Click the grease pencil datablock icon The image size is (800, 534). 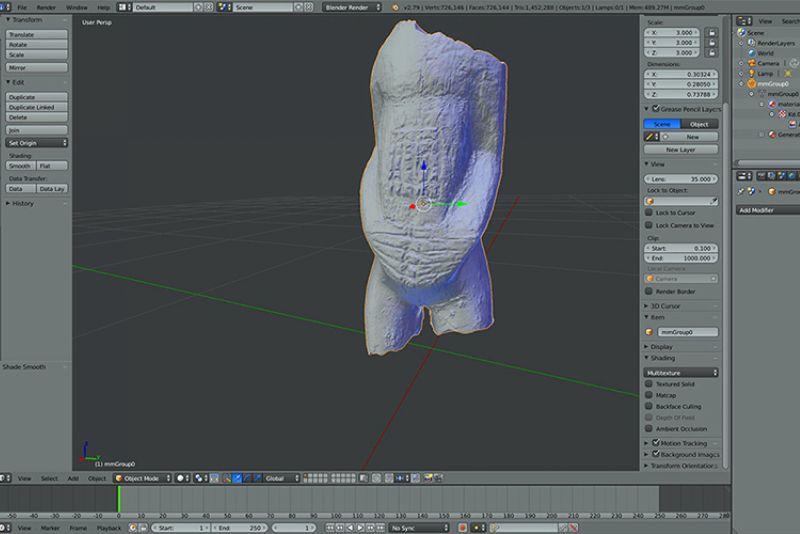[x=649, y=137]
